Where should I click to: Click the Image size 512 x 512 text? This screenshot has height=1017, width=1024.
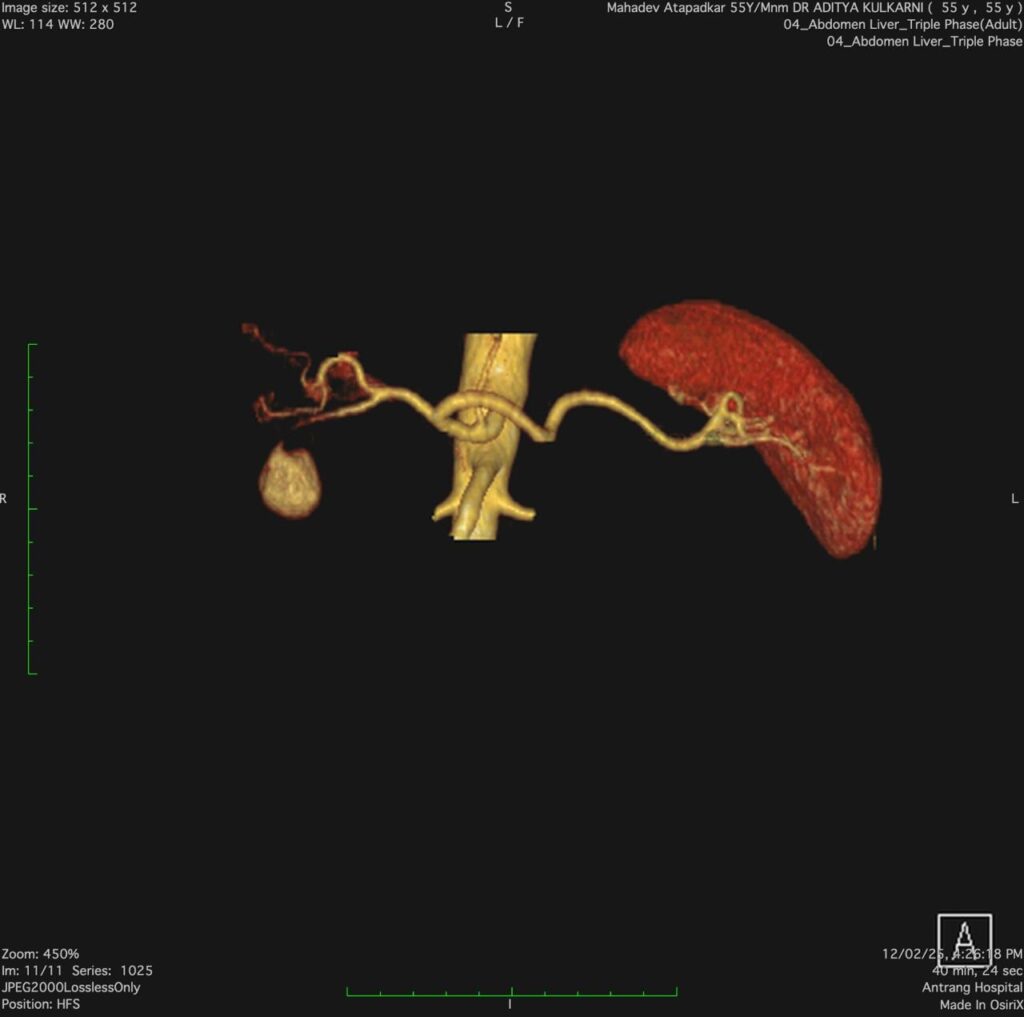[x=69, y=8]
